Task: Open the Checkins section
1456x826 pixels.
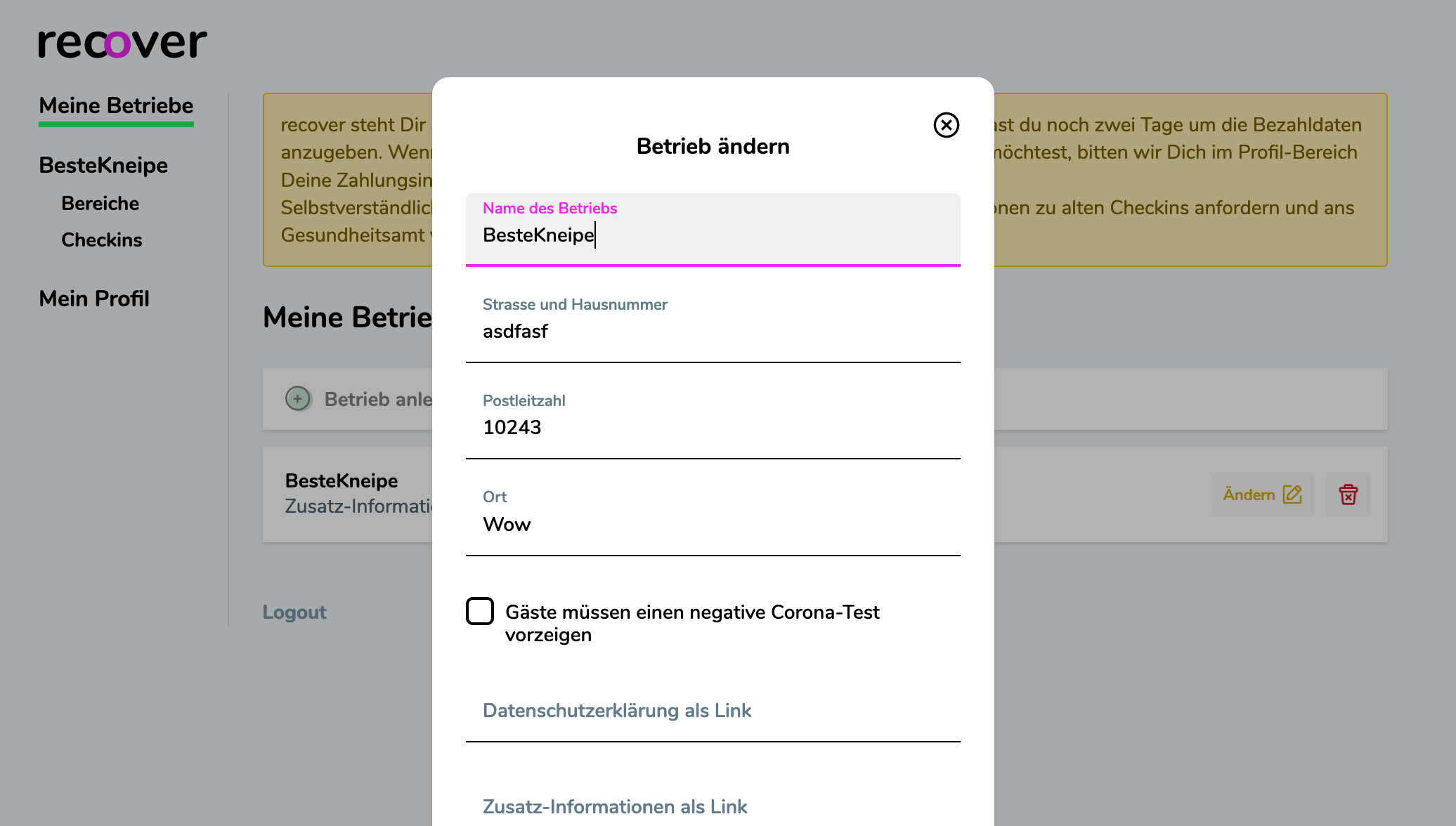Action: pos(101,240)
